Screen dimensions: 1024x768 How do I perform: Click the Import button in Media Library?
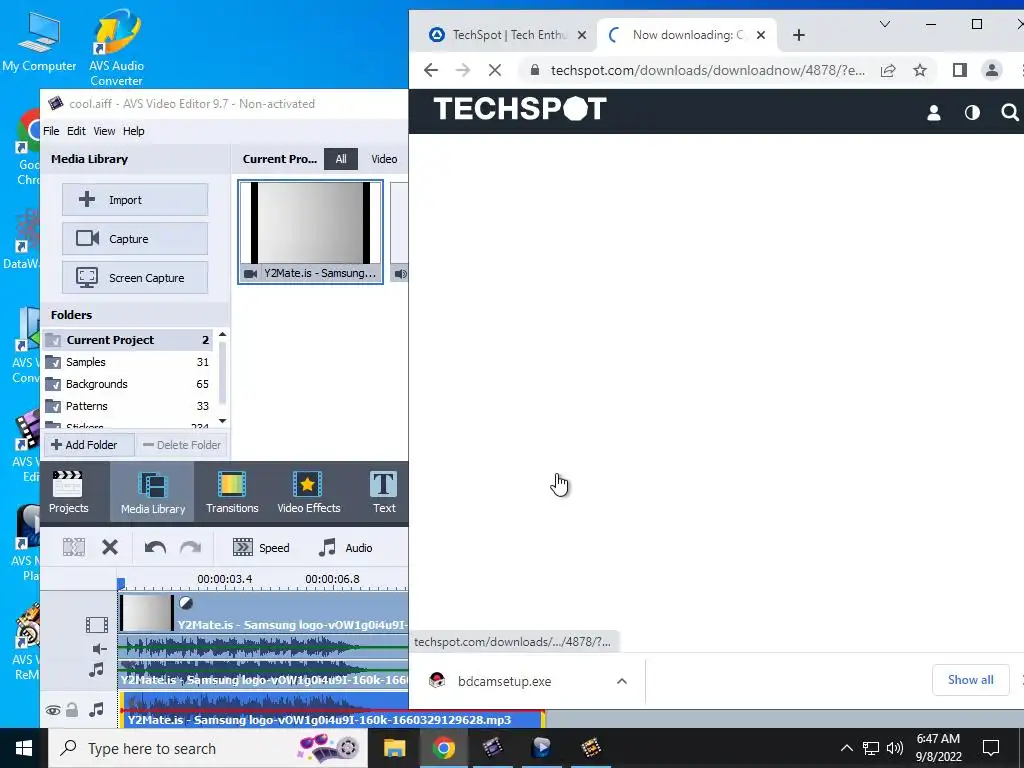pyautogui.click(x=135, y=200)
